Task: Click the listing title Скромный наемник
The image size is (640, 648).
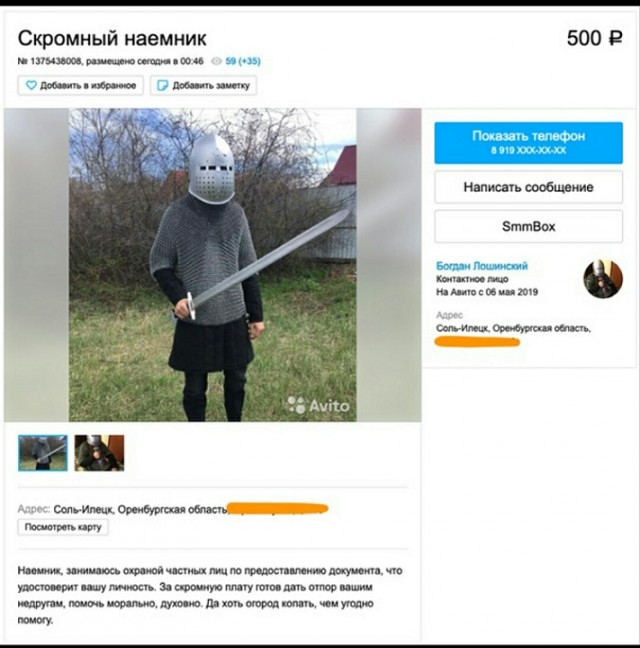Action: coord(112,38)
